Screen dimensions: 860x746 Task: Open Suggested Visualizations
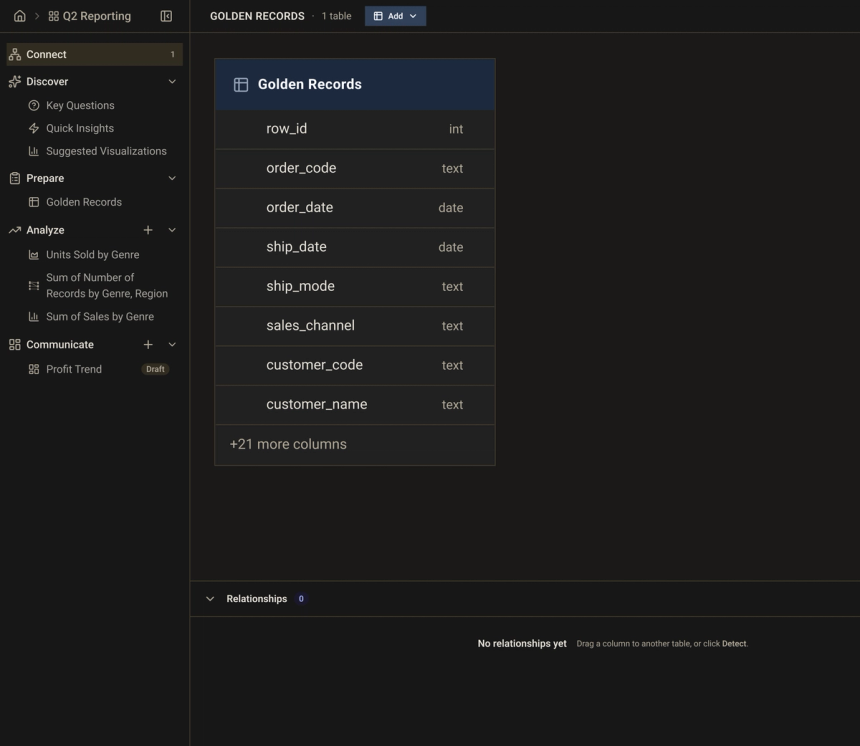106,151
